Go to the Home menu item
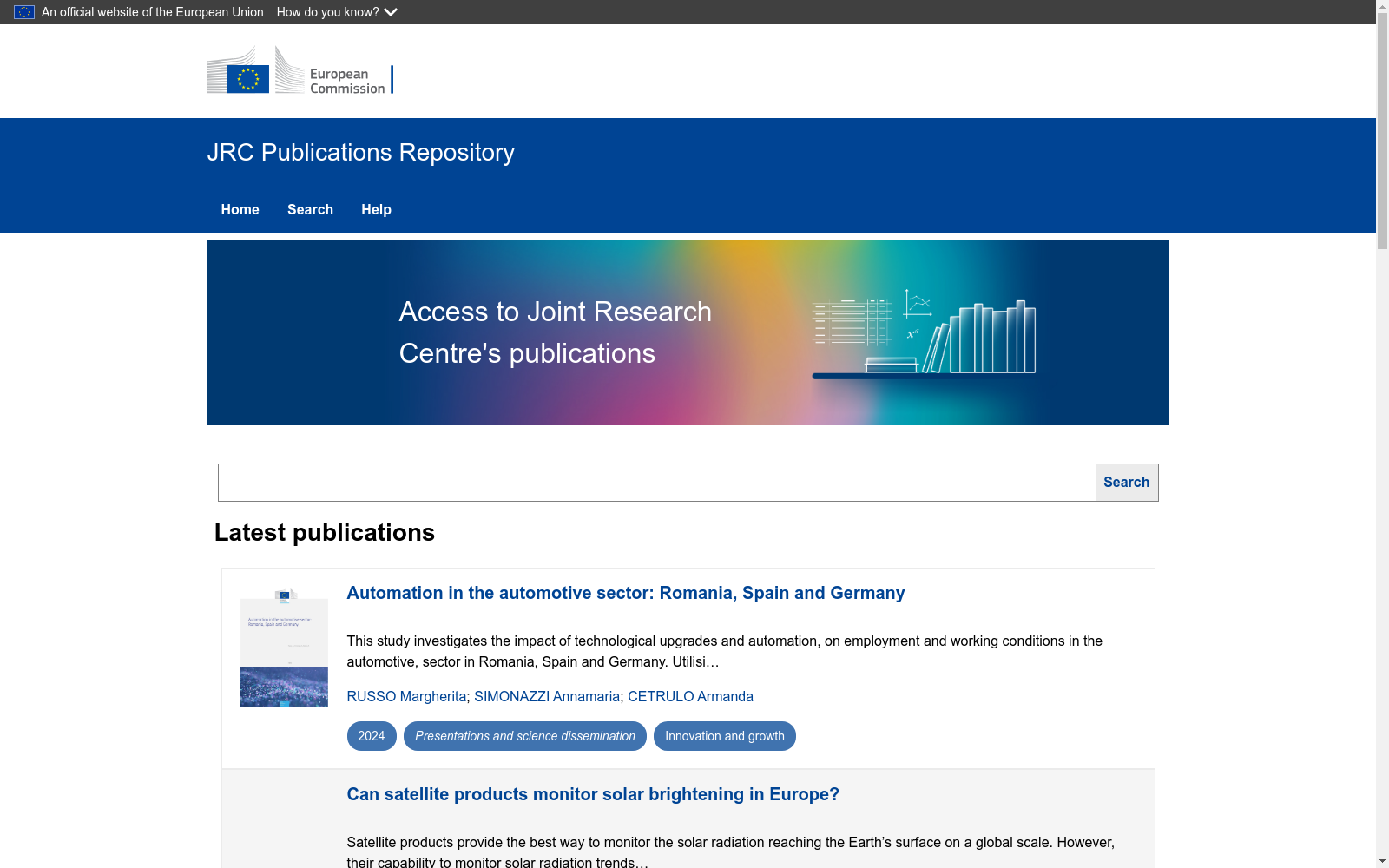 (240, 210)
